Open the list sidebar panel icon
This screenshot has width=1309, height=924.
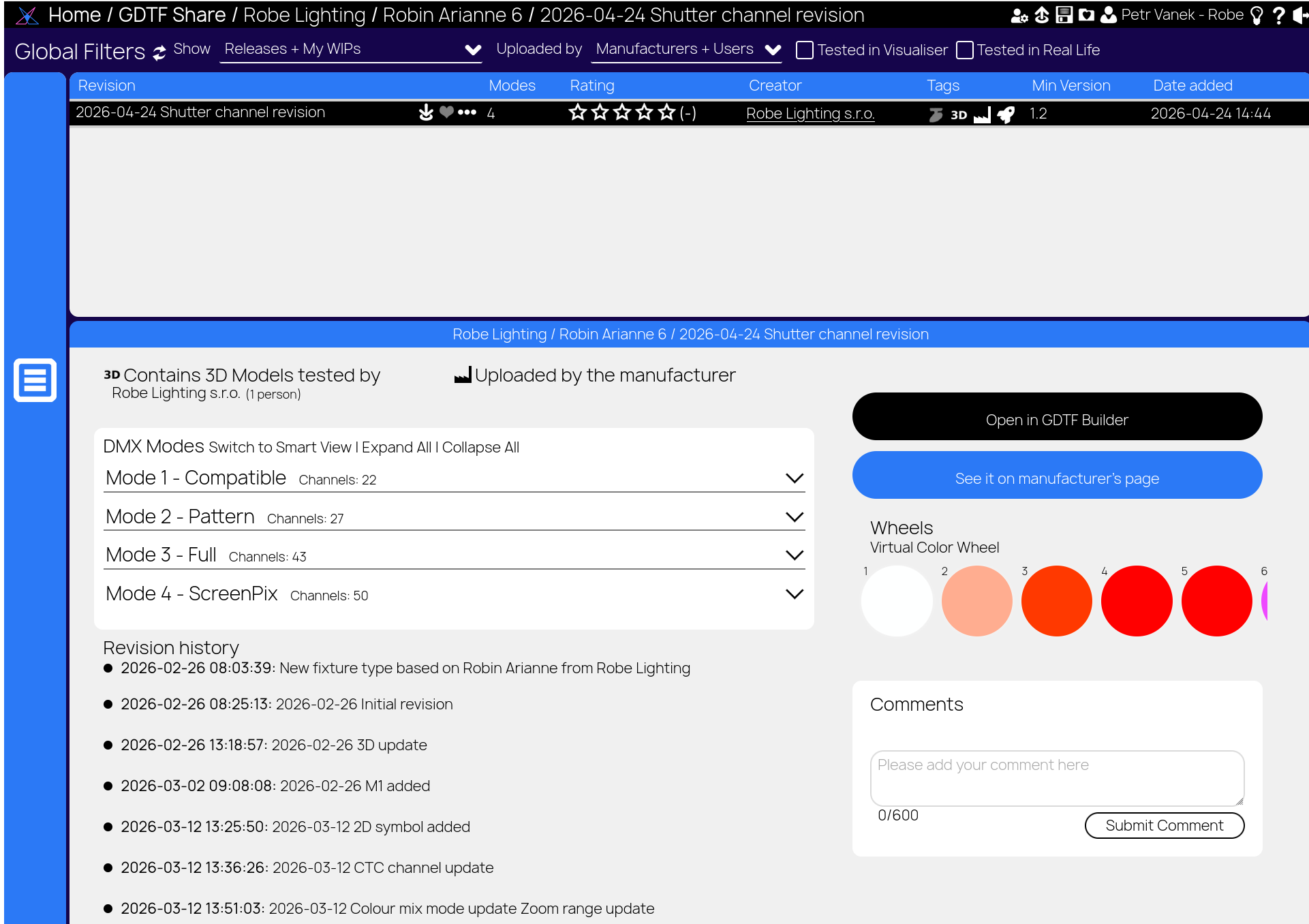click(x=35, y=380)
